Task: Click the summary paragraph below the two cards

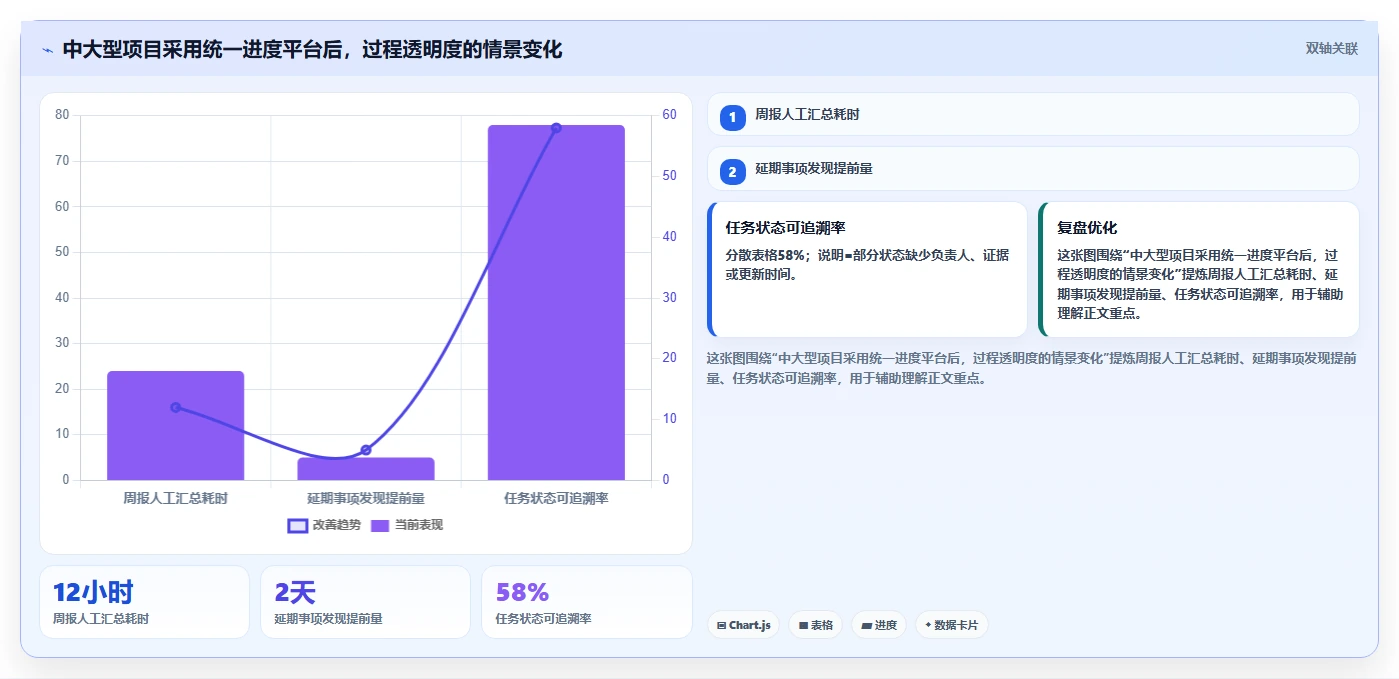Action: coord(1031,368)
